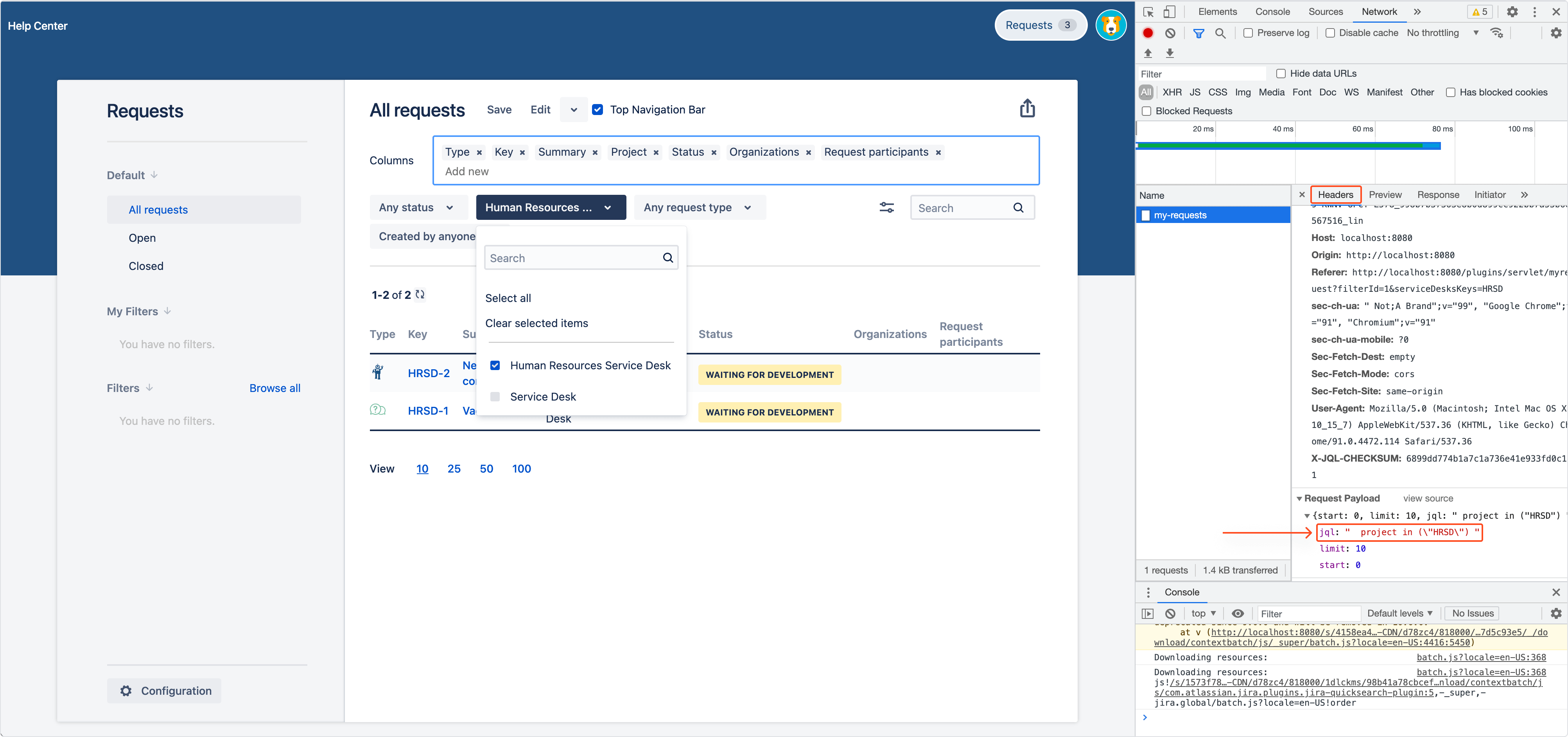Click the share/export icon above columns
1568x737 pixels.
click(x=1027, y=109)
